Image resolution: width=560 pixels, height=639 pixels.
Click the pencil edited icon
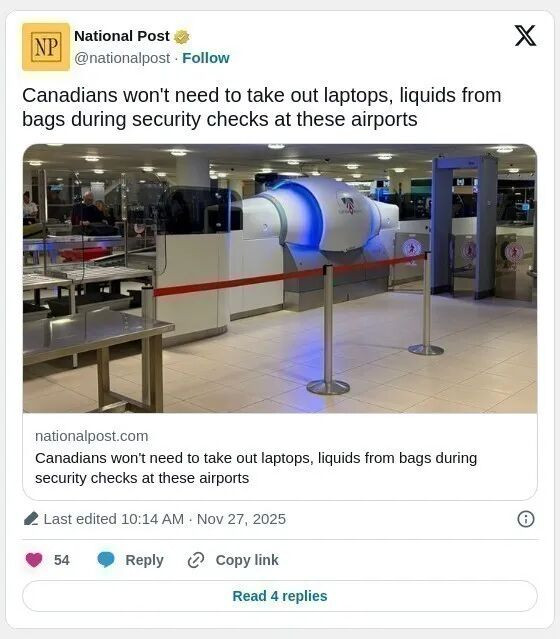(31, 519)
